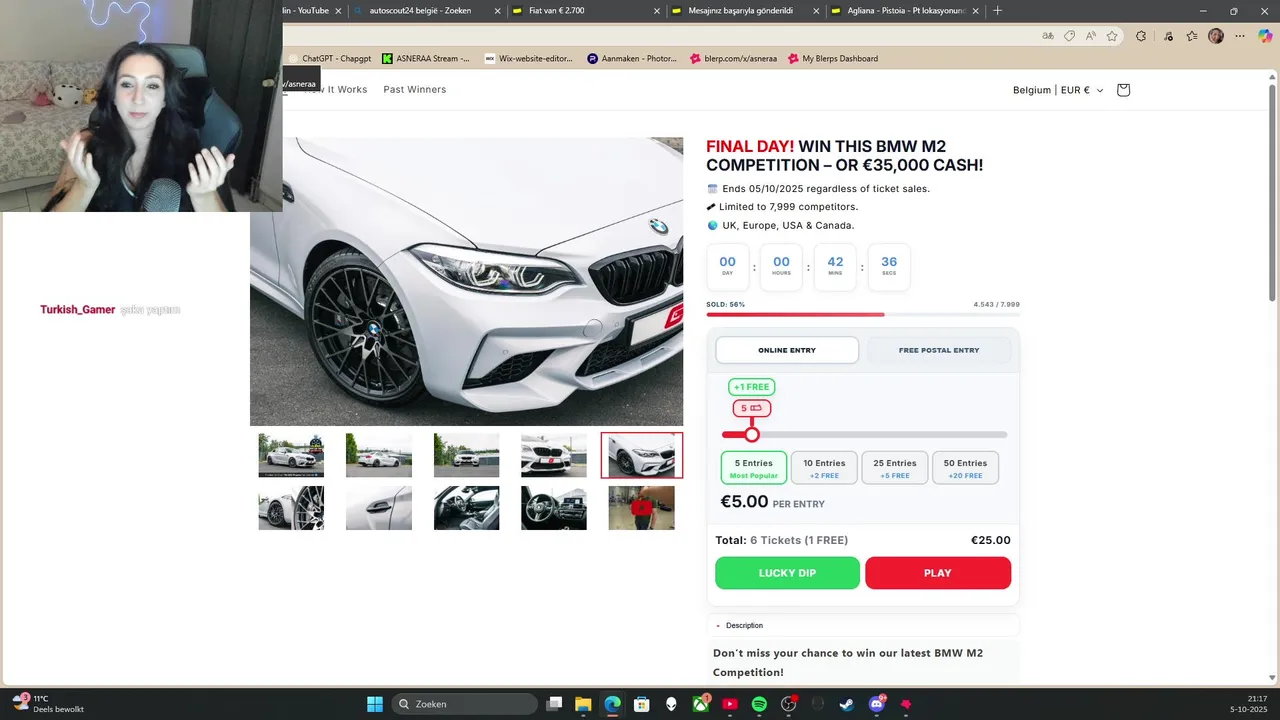
Task: Play the video thumbnail with person
Action: [641, 508]
